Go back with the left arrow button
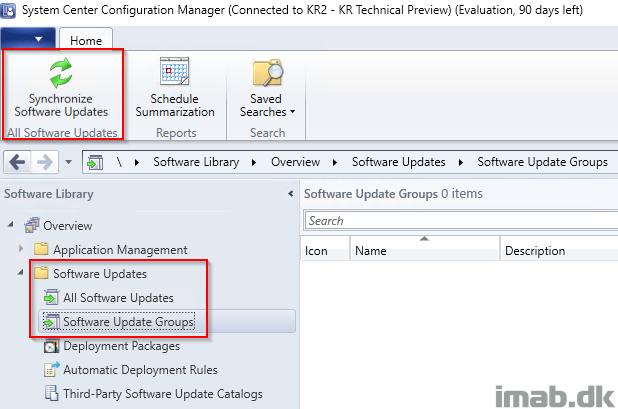618x409 pixels. click(x=17, y=162)
